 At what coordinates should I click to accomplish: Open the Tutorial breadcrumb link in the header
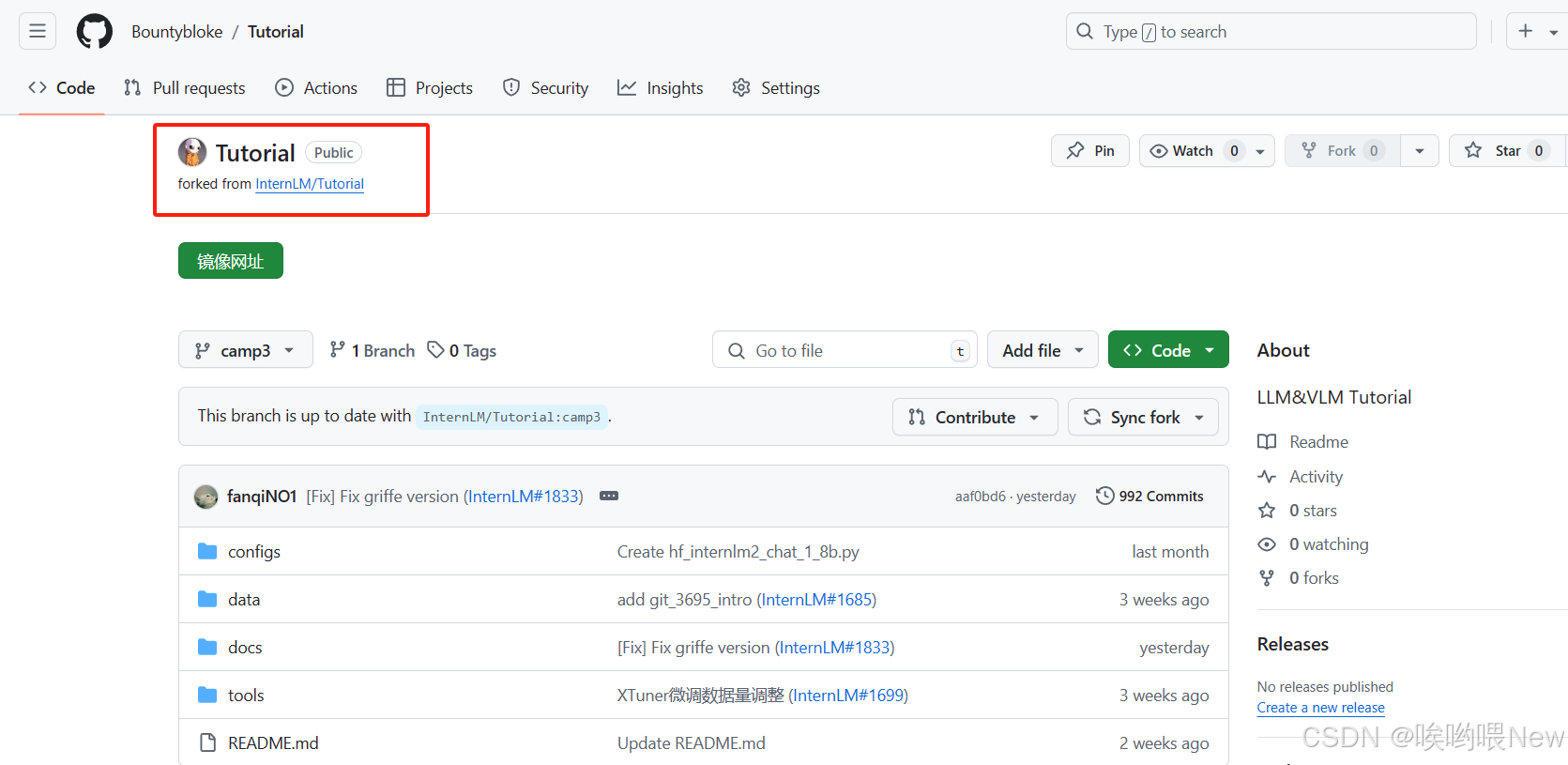coord(276,31)
